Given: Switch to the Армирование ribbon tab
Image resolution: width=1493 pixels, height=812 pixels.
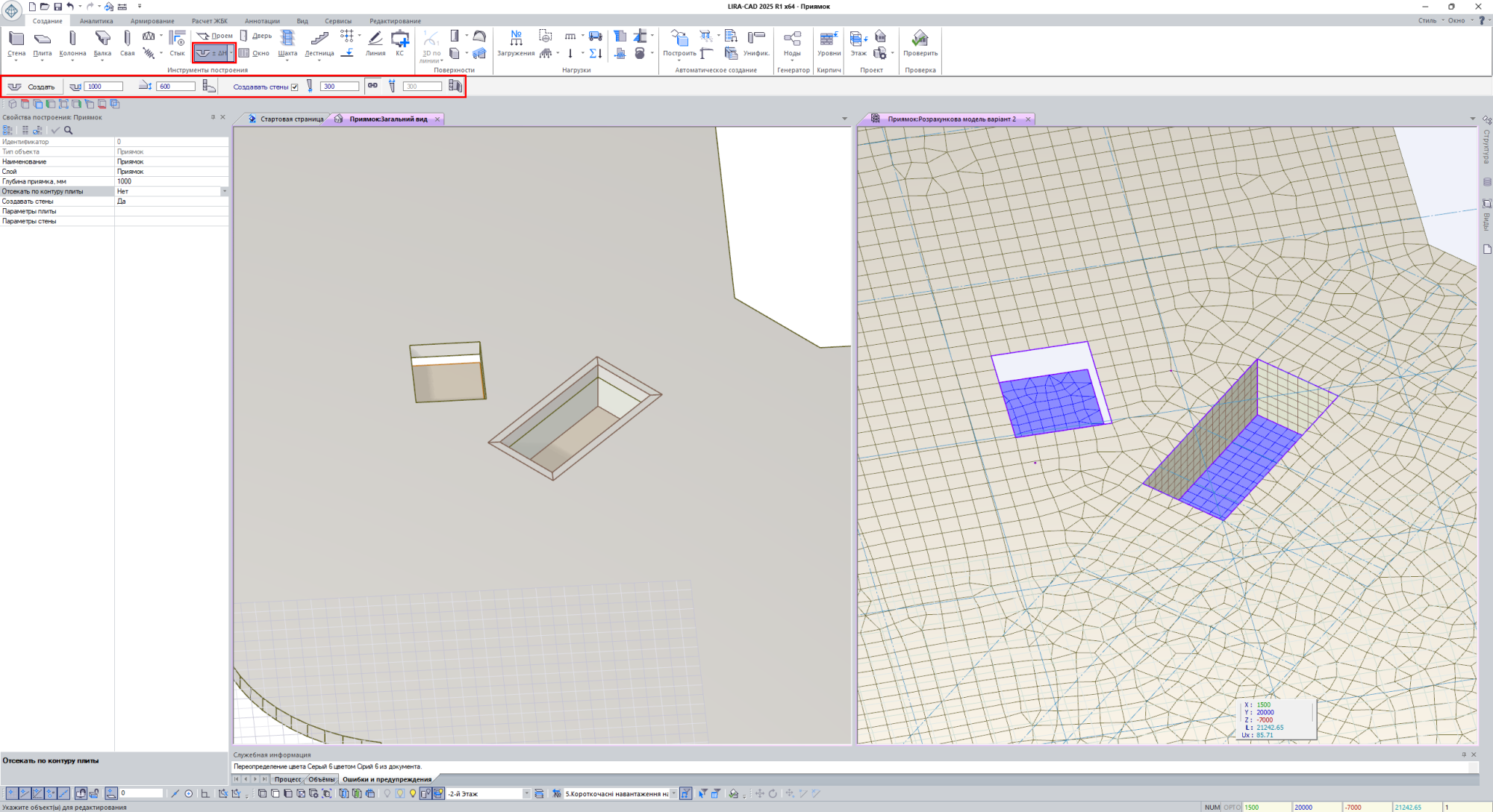Looking at the screenshot, I should 152,21.
